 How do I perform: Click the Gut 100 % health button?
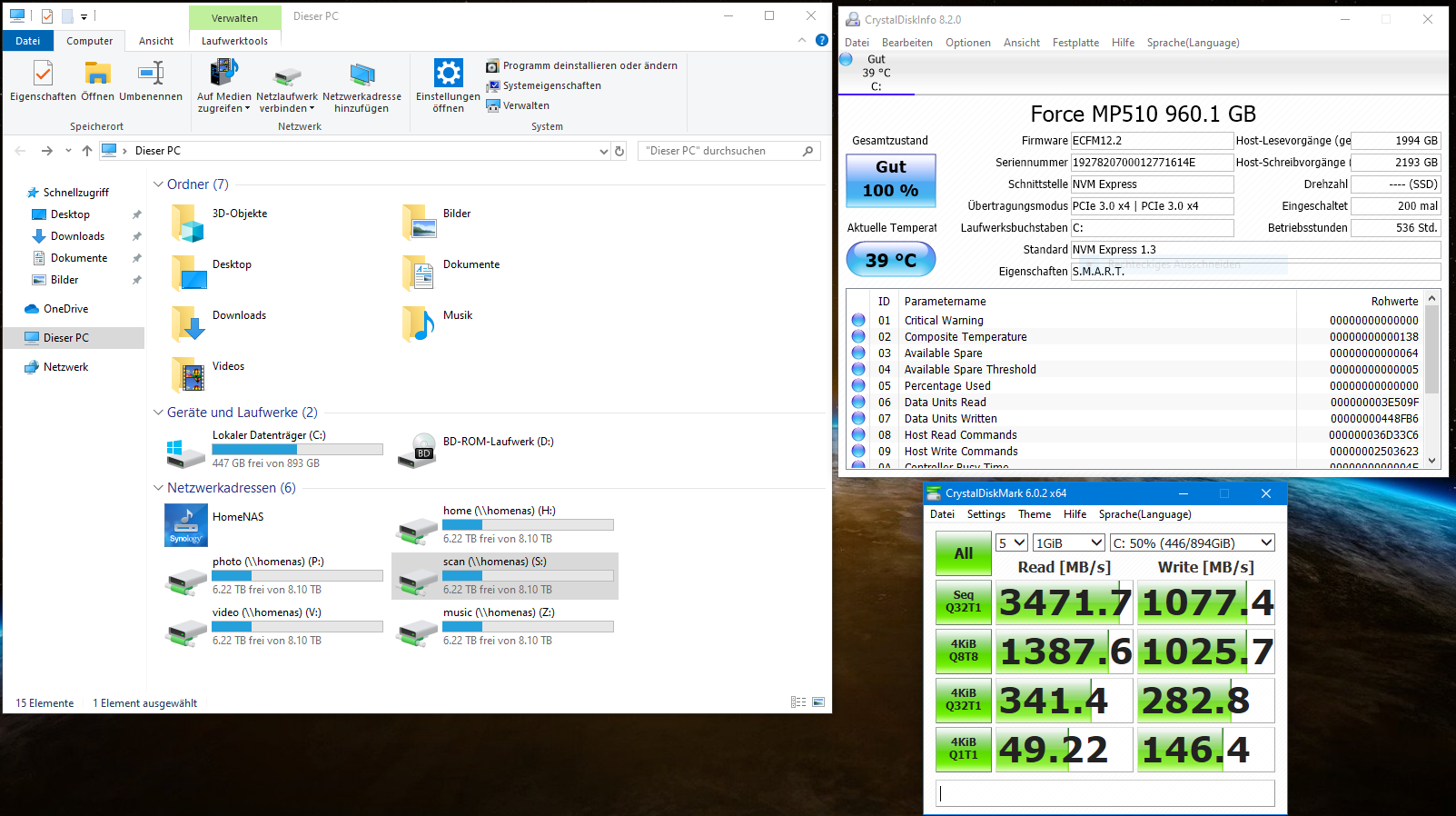point(891,180)
